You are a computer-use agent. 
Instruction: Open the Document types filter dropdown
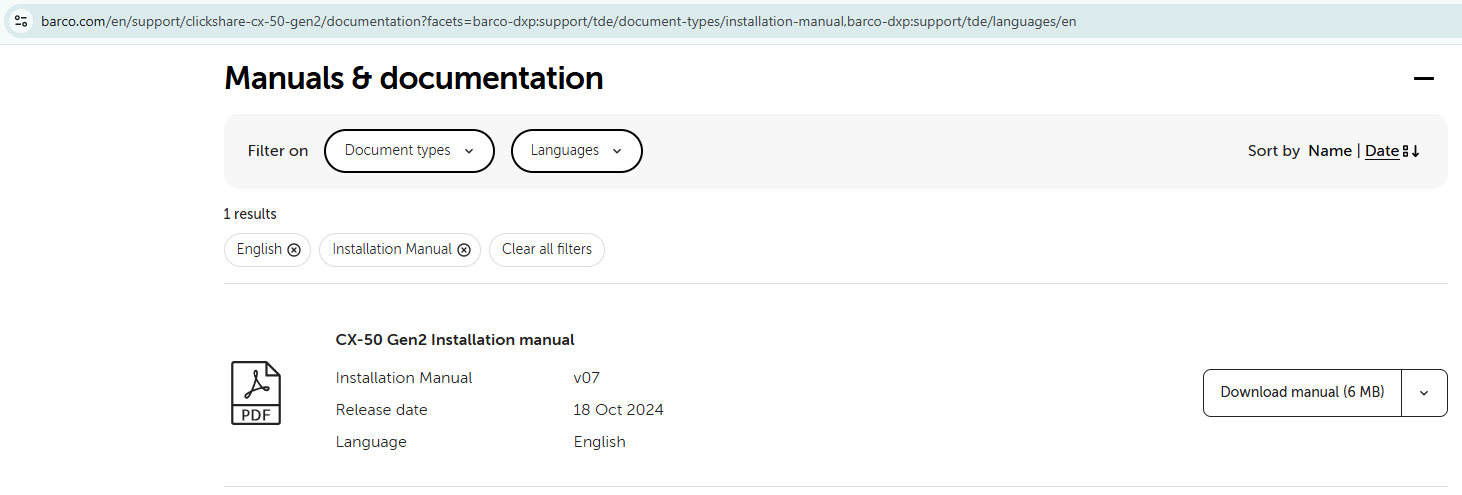[x=409, y=151]
